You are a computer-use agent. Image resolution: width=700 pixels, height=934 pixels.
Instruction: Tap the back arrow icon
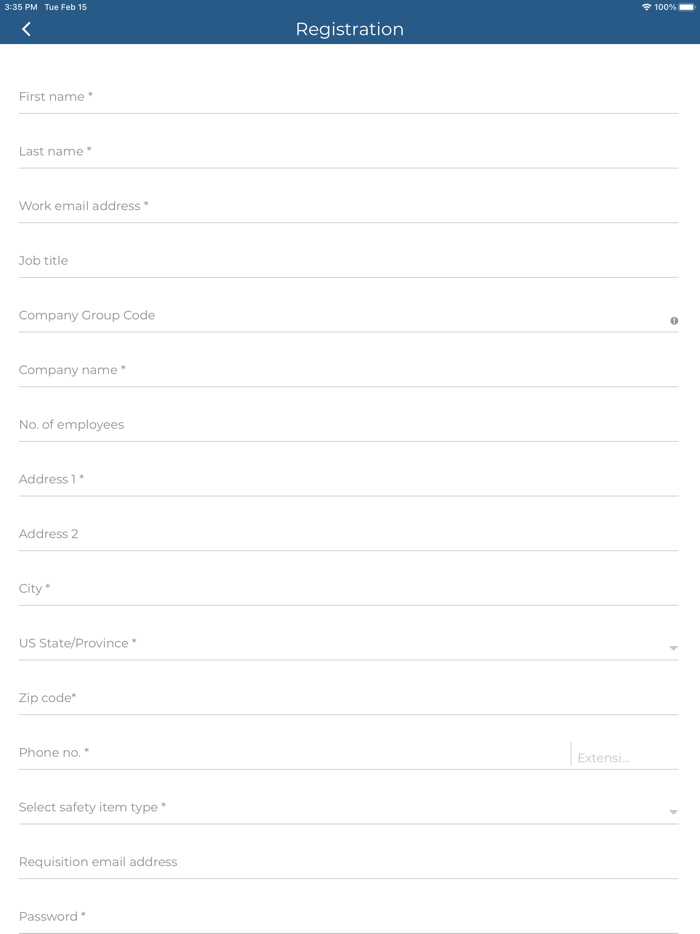(26, 29)
